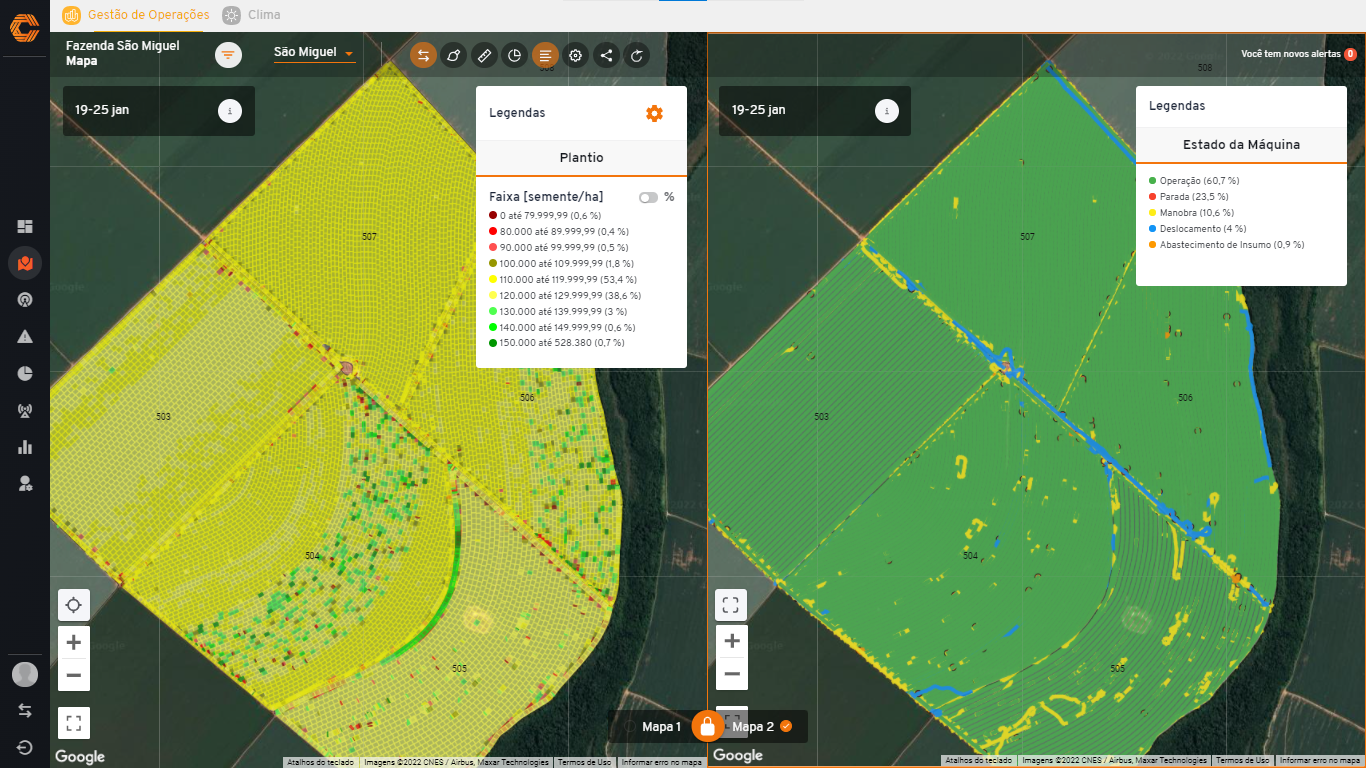Image resolution: width=1366 pixels, height=768 pixels.
Task: Toggle the compare maps swap tool
Action: point(423,56)
